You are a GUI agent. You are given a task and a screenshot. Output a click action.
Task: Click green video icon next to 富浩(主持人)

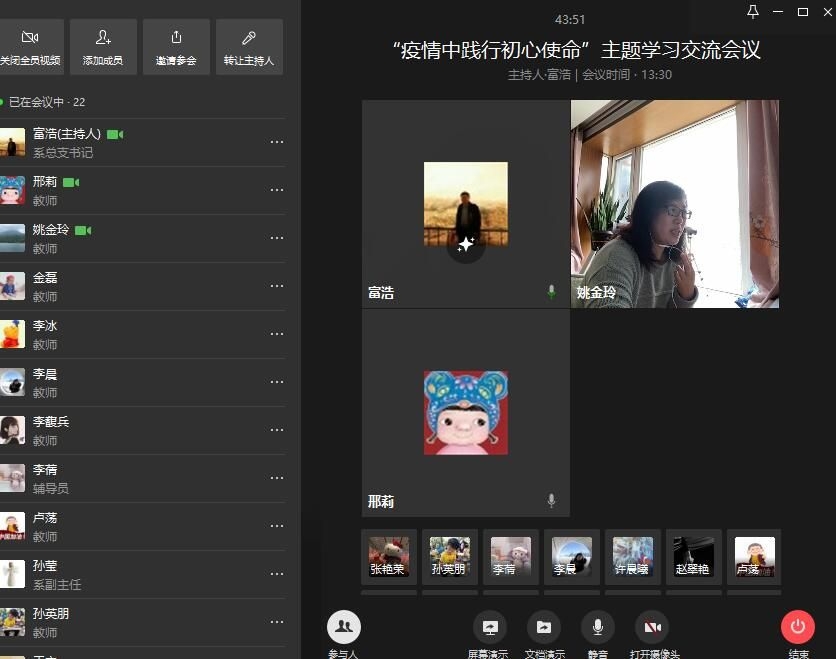tap(115, 134)
